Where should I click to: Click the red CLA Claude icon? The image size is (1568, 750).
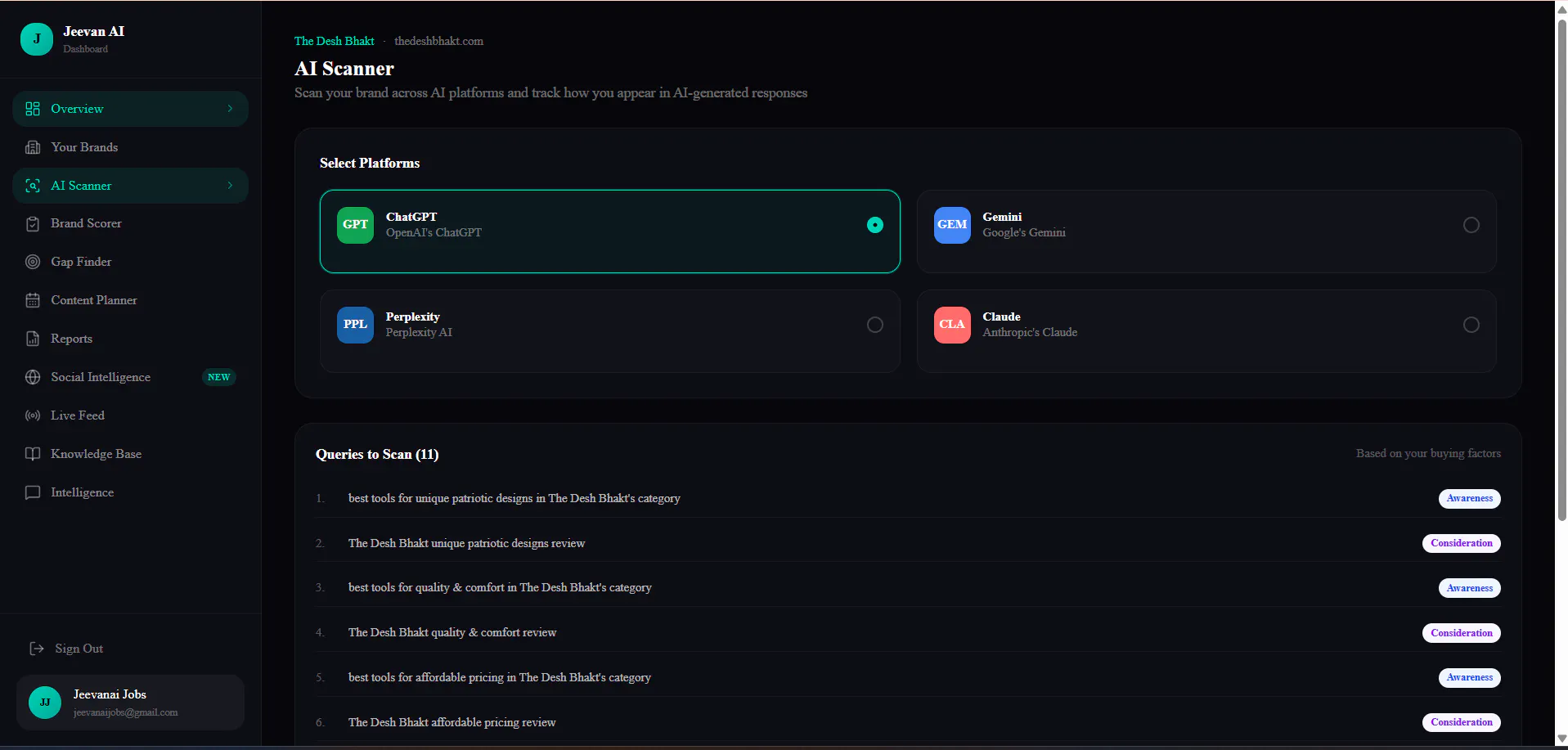click(x=952, y=325)
